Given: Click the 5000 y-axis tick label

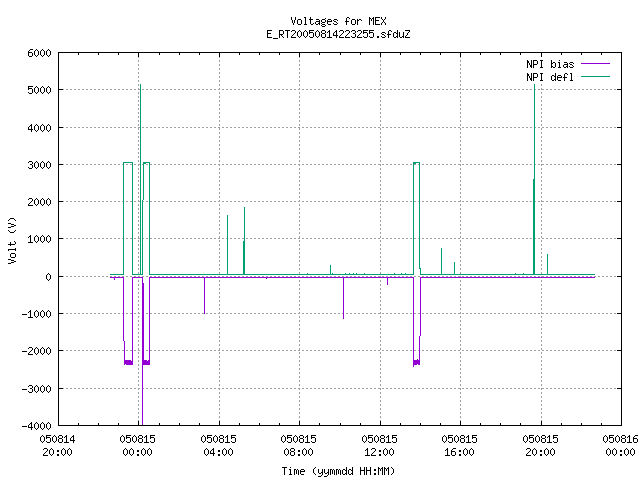Looking at the screenshot, I should [39, 90].
